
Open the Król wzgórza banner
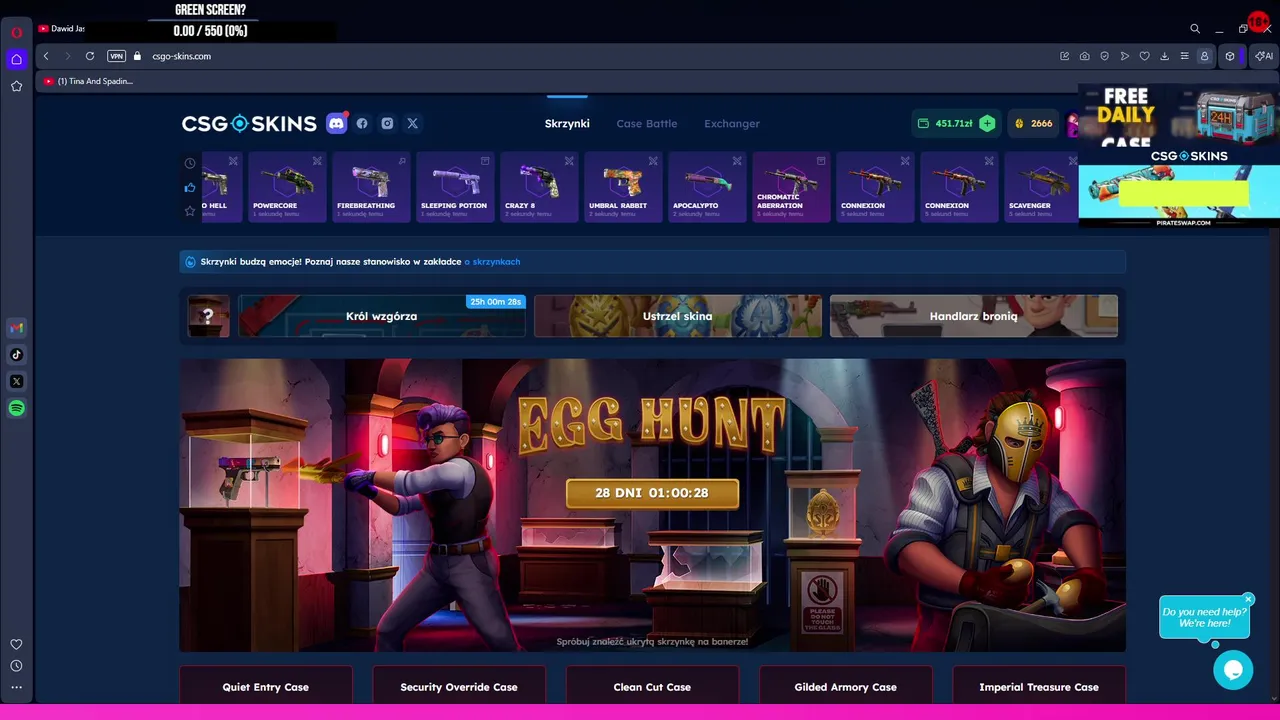click(381, 316)
